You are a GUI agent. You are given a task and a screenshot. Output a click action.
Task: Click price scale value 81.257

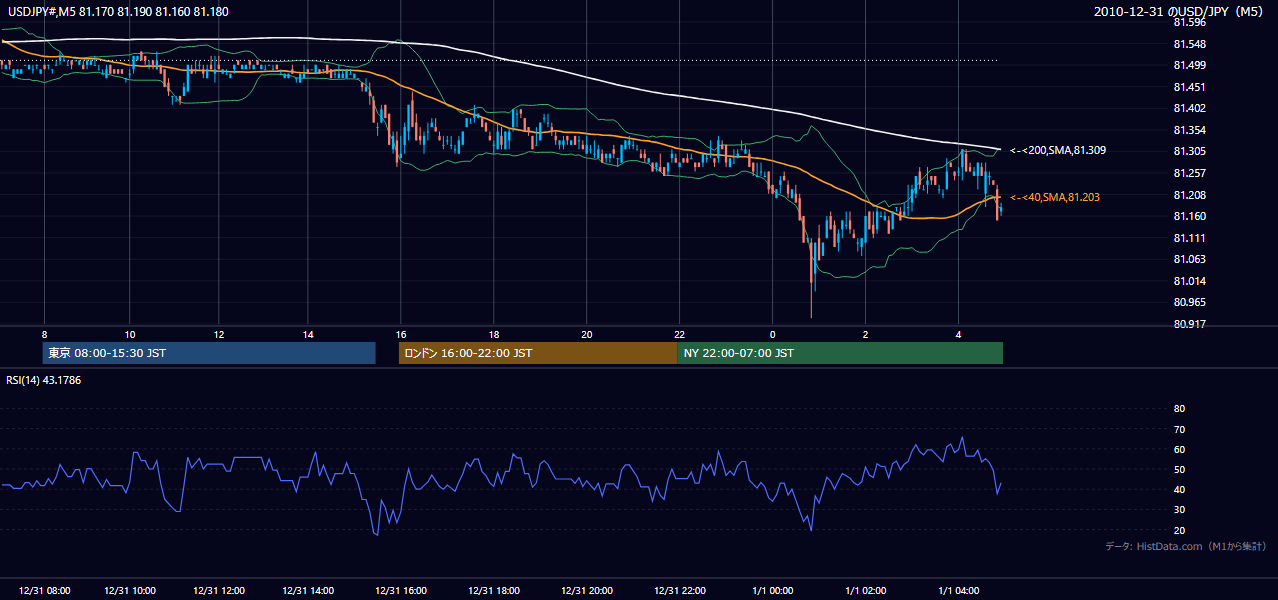click(x=1188, y=173)
